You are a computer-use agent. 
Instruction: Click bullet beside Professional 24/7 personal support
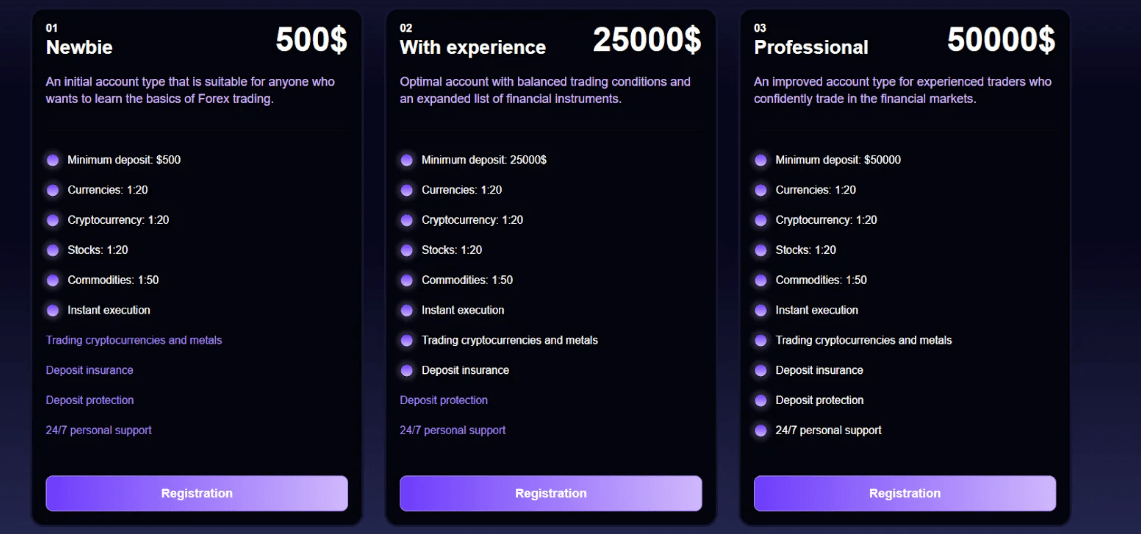pos(760,430)
